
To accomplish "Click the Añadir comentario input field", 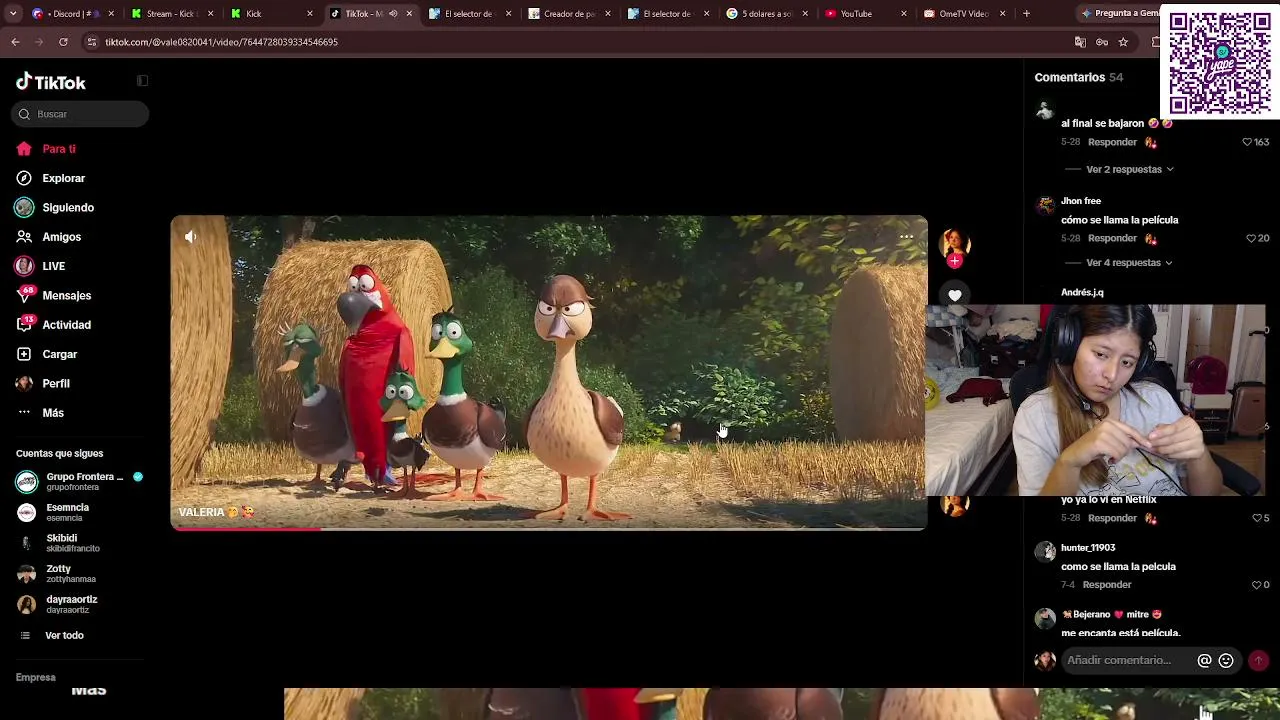I will pos(1130,660).
